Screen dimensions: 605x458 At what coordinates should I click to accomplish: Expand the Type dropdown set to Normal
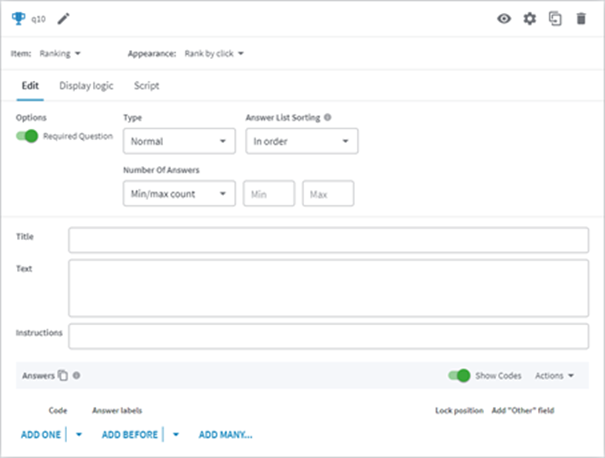(179, 141)
